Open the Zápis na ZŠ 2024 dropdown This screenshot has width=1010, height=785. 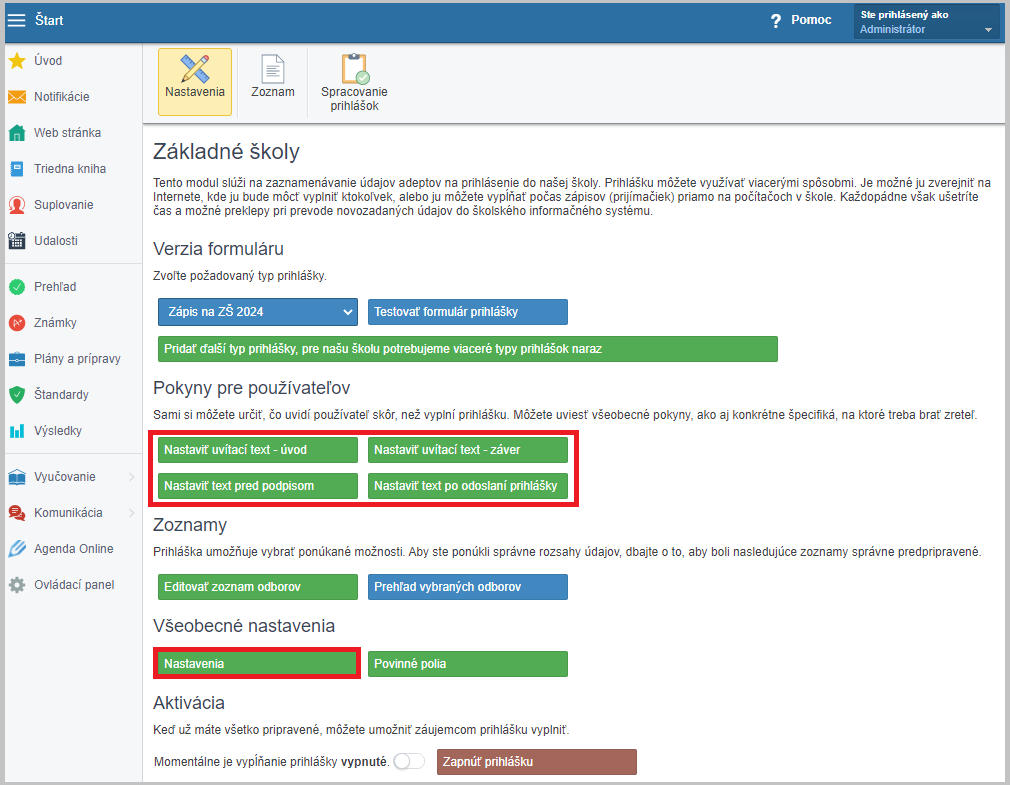point(258,312)
